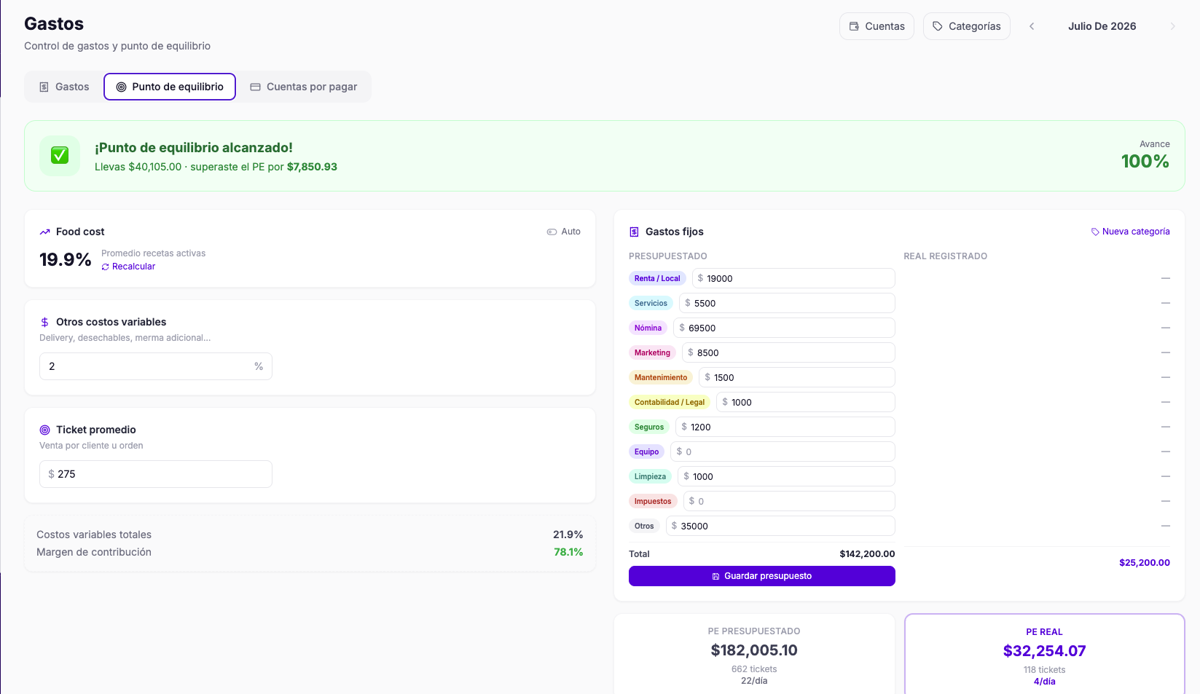Select the PE Real card
Screen dimensions: 1200x694
(x=1045, y=654)
